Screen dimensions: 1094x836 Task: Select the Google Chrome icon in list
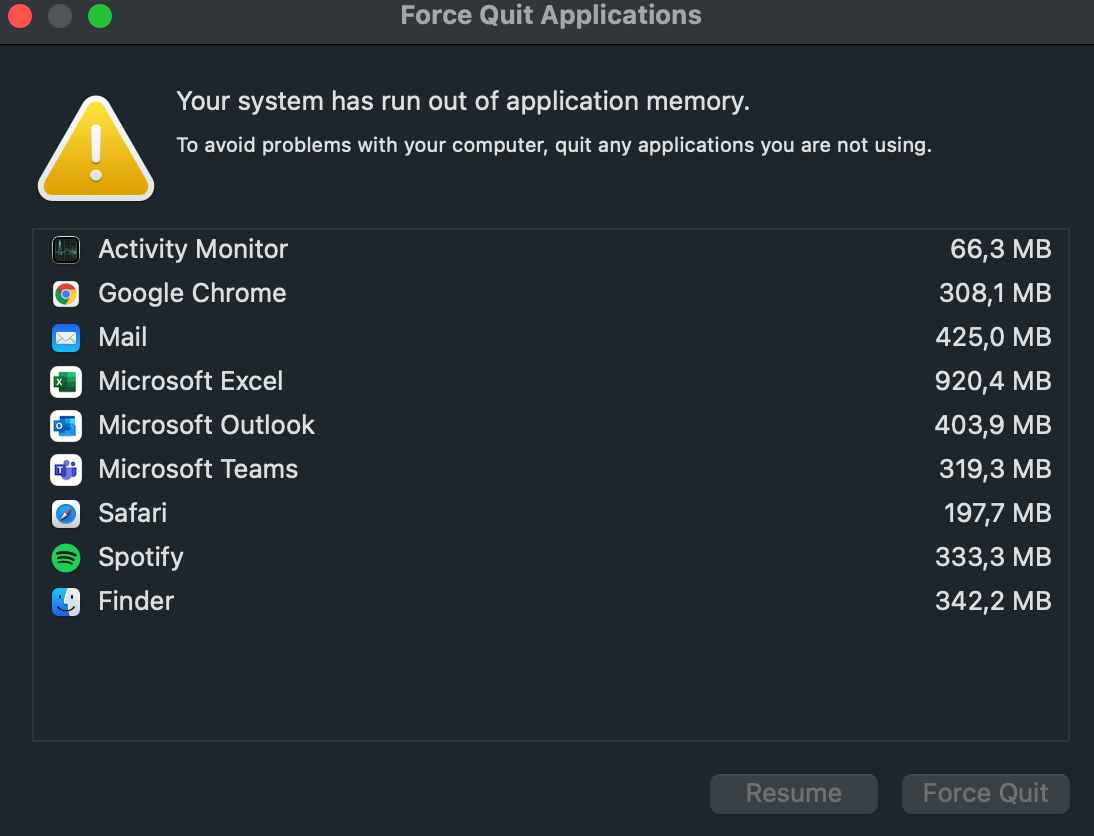(x=66, y=294)
